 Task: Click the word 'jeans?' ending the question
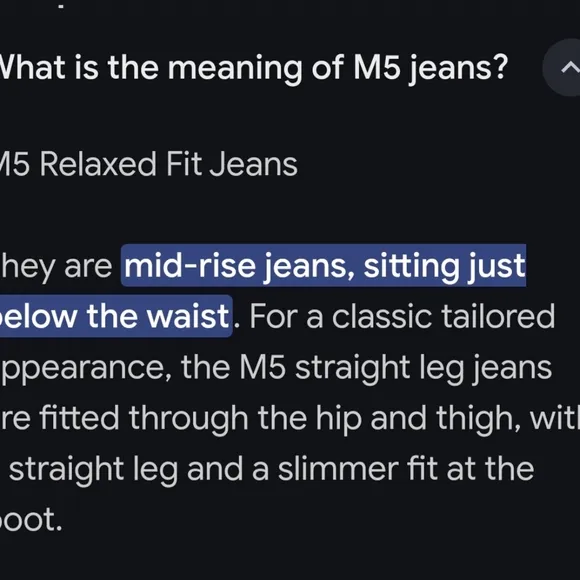[459, 69]
